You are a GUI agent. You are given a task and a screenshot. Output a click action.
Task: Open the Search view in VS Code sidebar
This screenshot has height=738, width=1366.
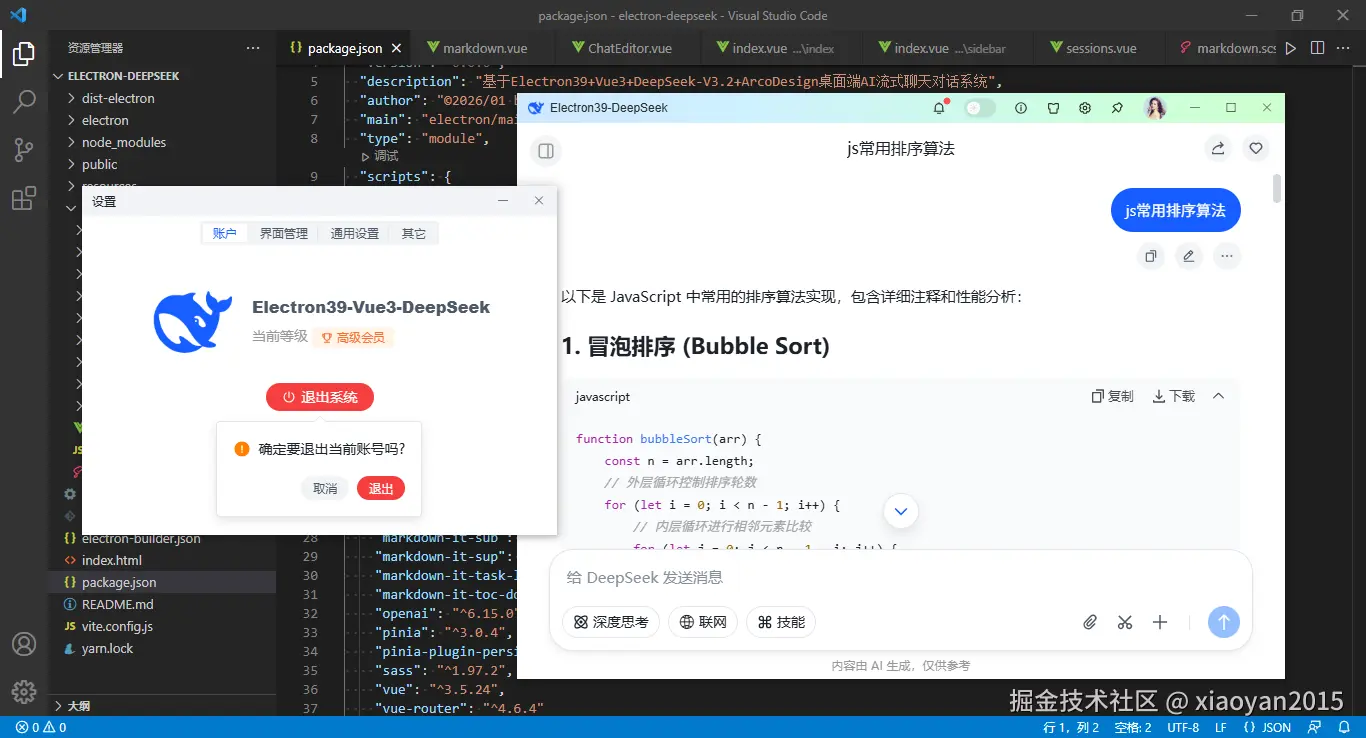pyautogui.click(x=24, y=101)
